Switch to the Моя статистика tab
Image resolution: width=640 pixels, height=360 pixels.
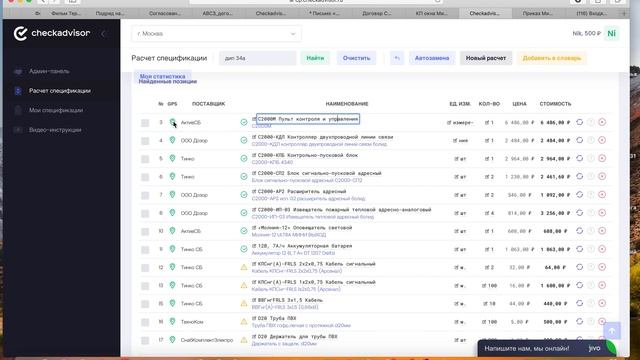162,76
